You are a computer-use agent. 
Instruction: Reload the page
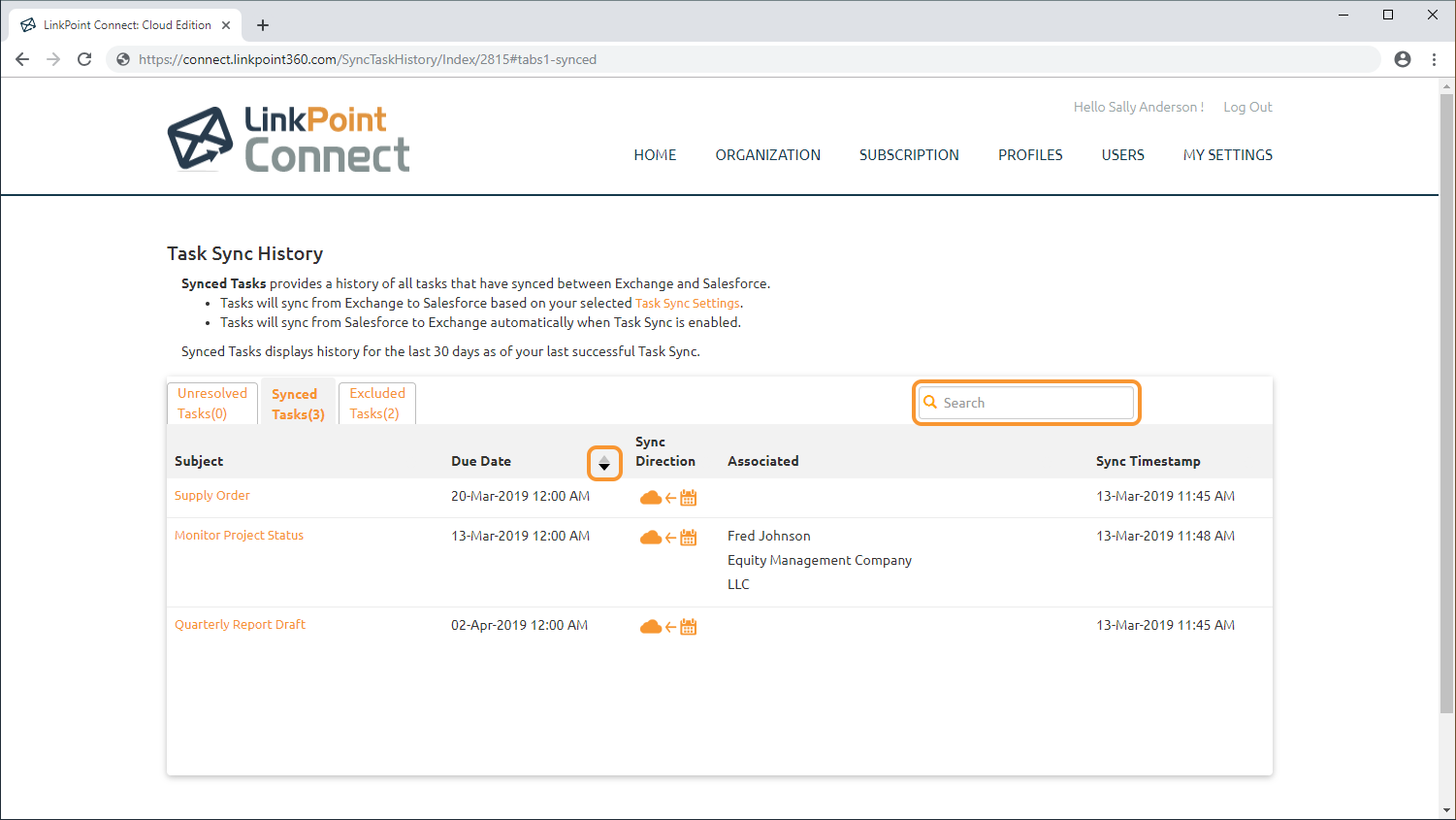click(x=84, y=59)
